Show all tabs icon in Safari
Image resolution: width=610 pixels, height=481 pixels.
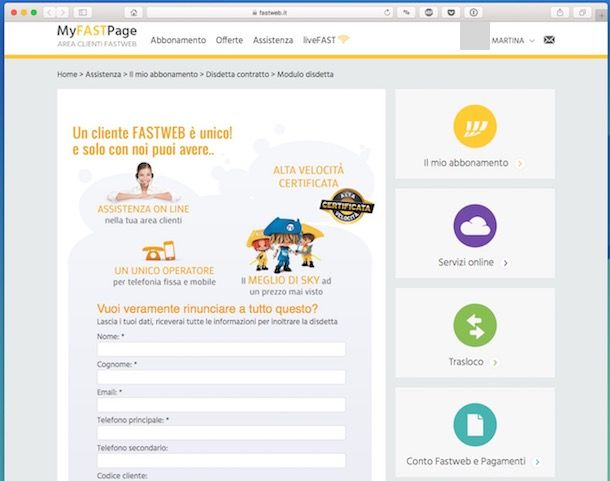(x=582, y=12)
